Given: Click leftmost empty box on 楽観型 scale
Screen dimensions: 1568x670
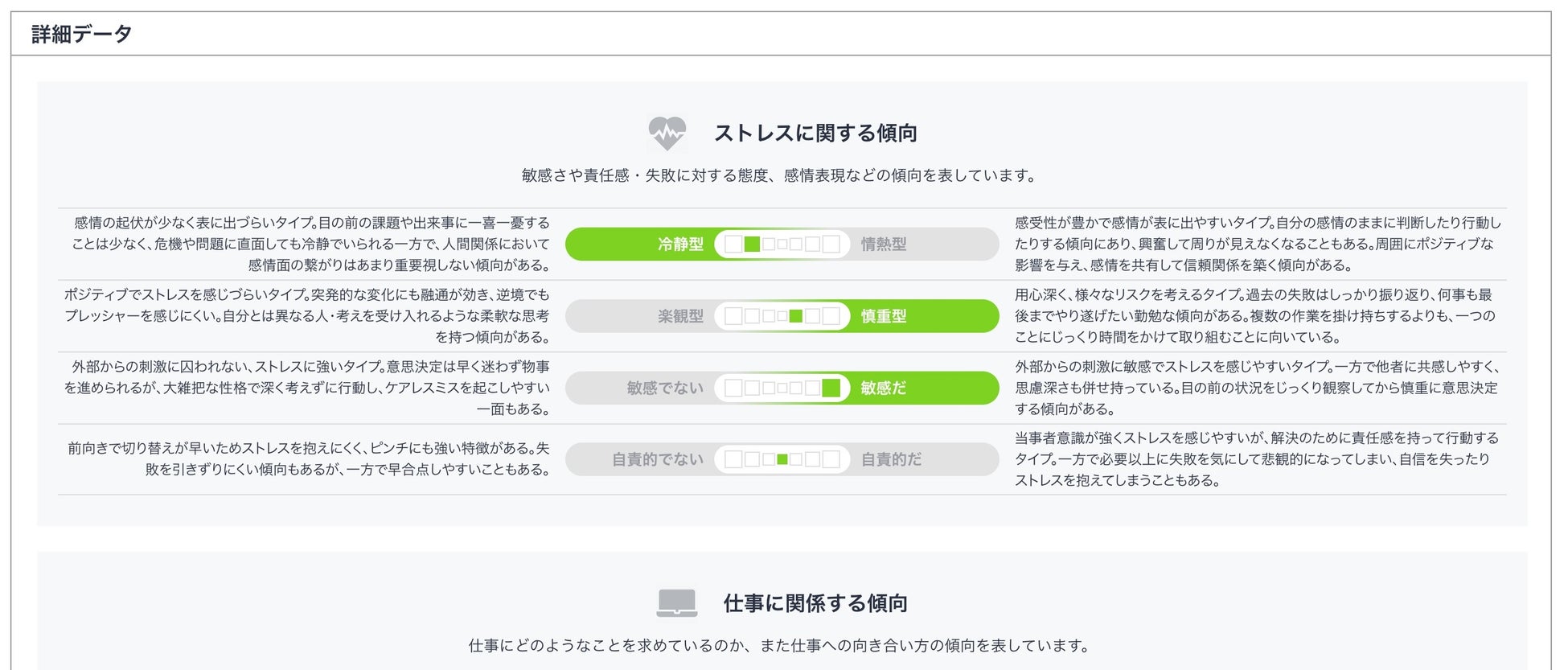Looking at the screenshot, I should click(x=733, y=316).
